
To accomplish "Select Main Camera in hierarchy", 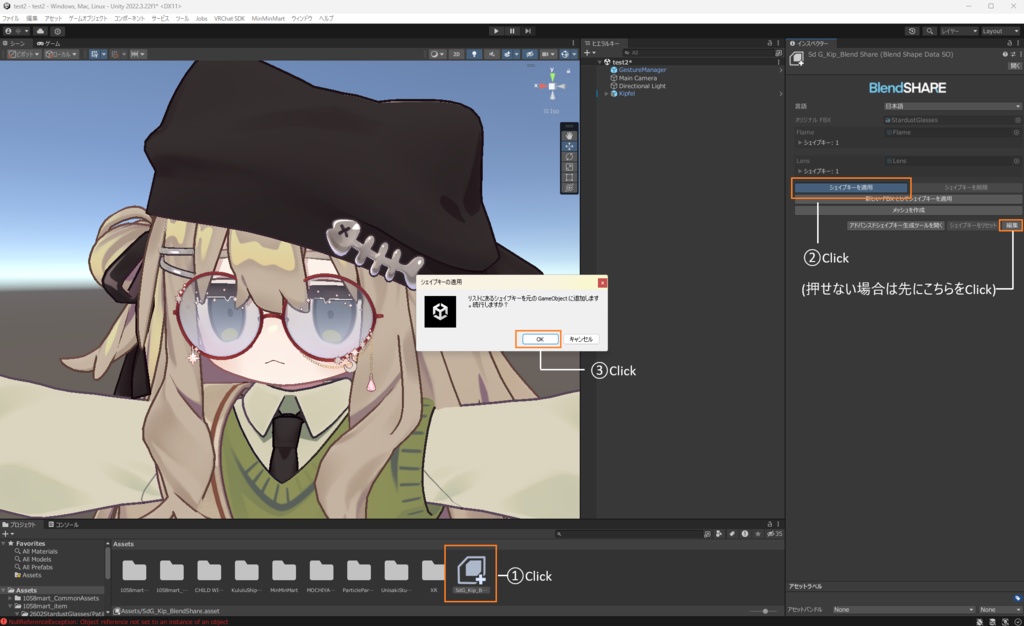I will 637,78.
